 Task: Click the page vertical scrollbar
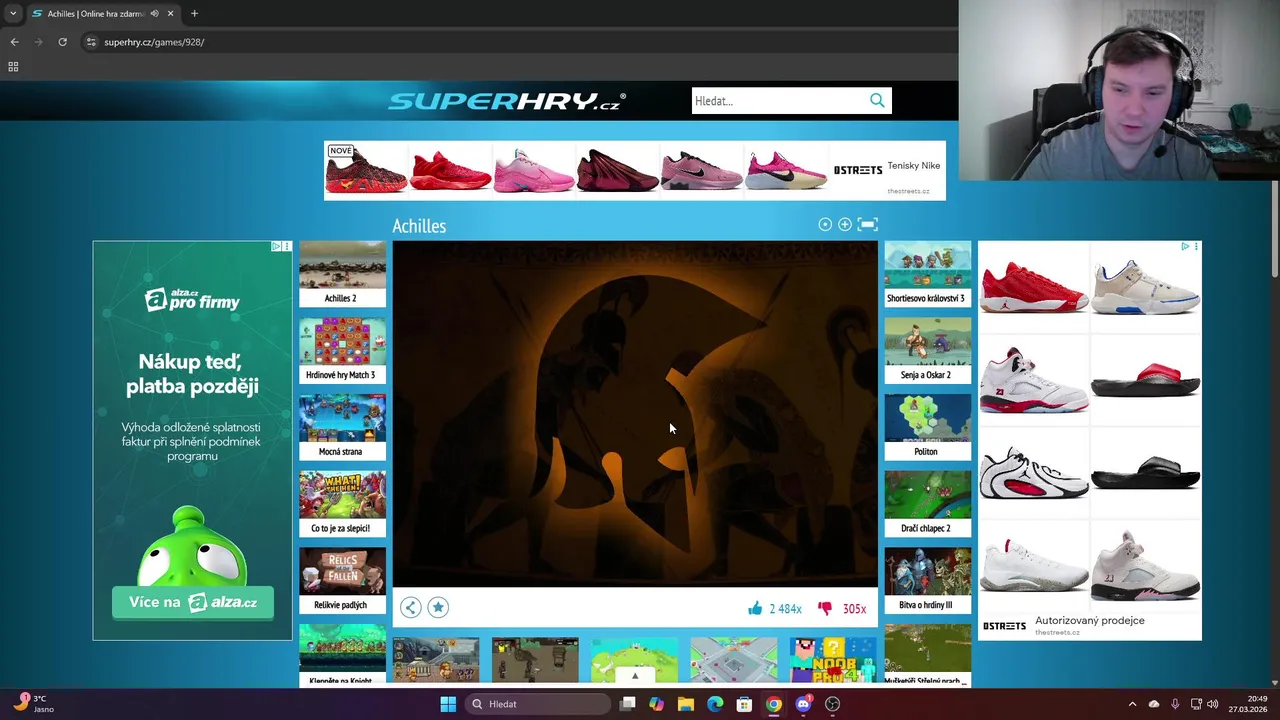[1274, 230]
